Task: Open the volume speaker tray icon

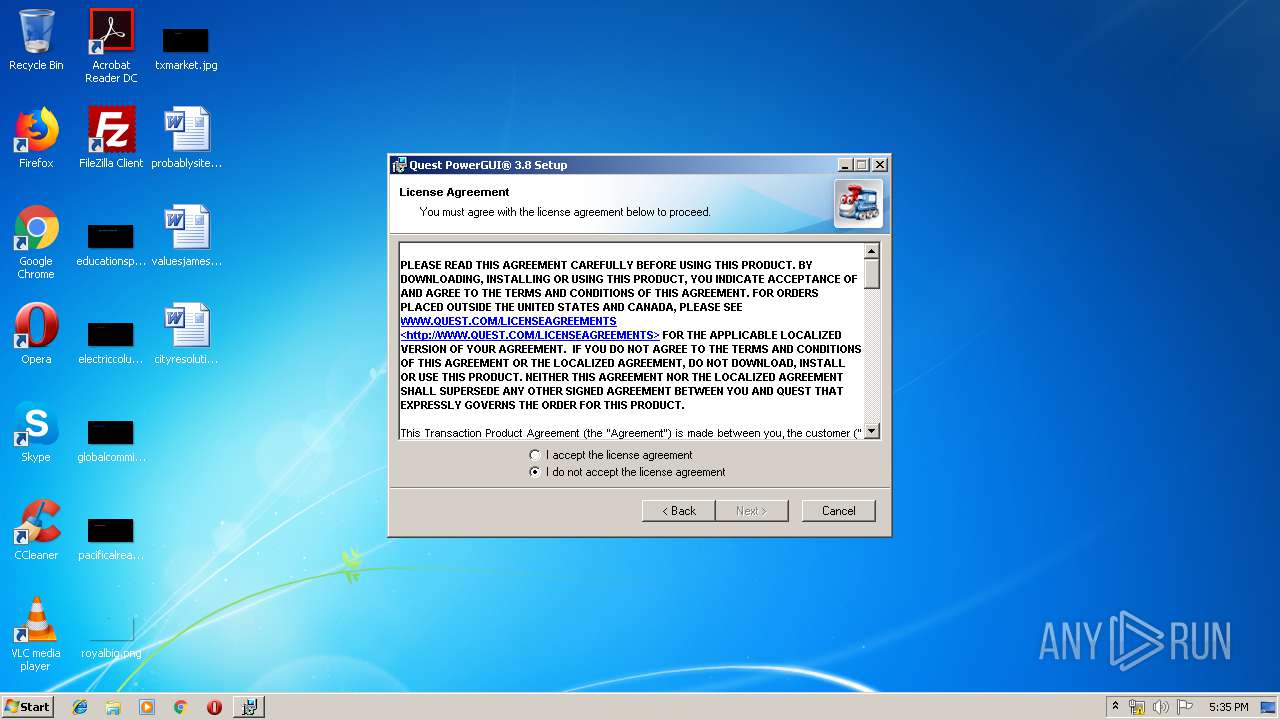Action: point(1160,707)
